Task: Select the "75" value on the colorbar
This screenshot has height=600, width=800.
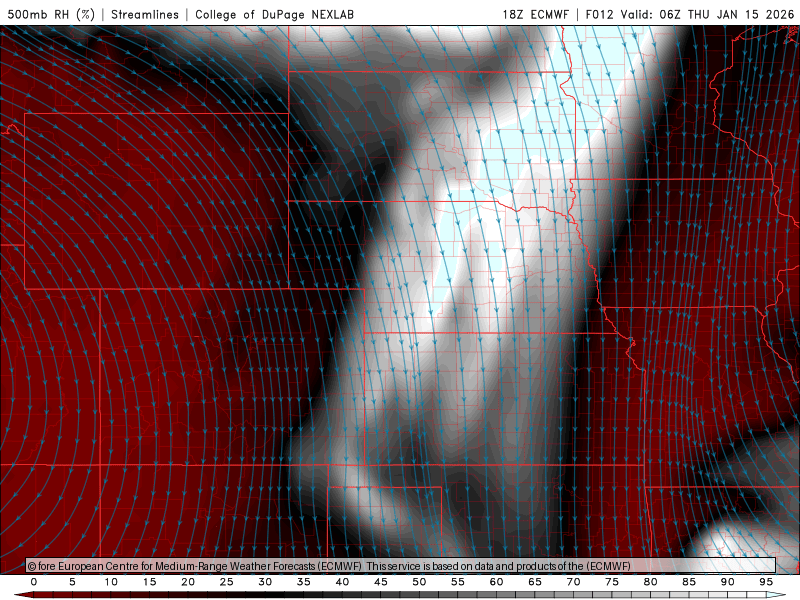Action: pos(612,582)
